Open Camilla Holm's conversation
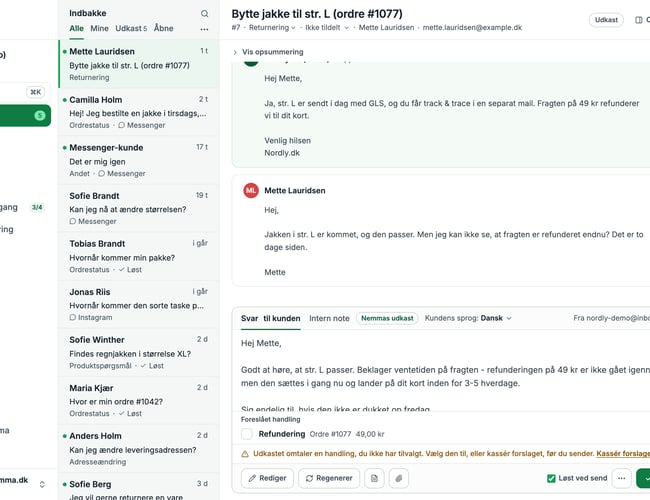The image size is (650, 500). [139, 112]
